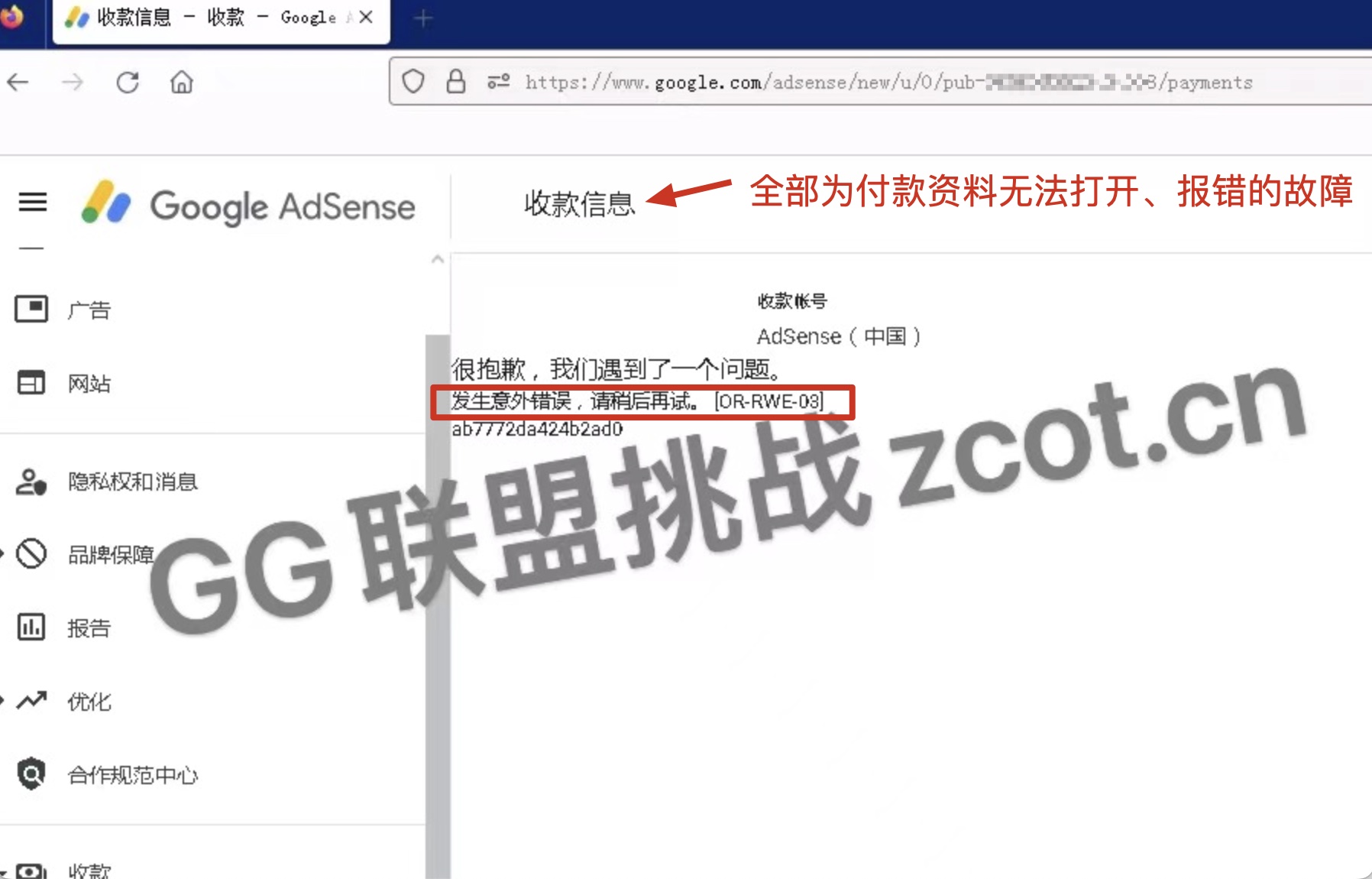This screenshot has width=1372, height=879.
Task: Open a new browser tab
Action: click(423, 18)
